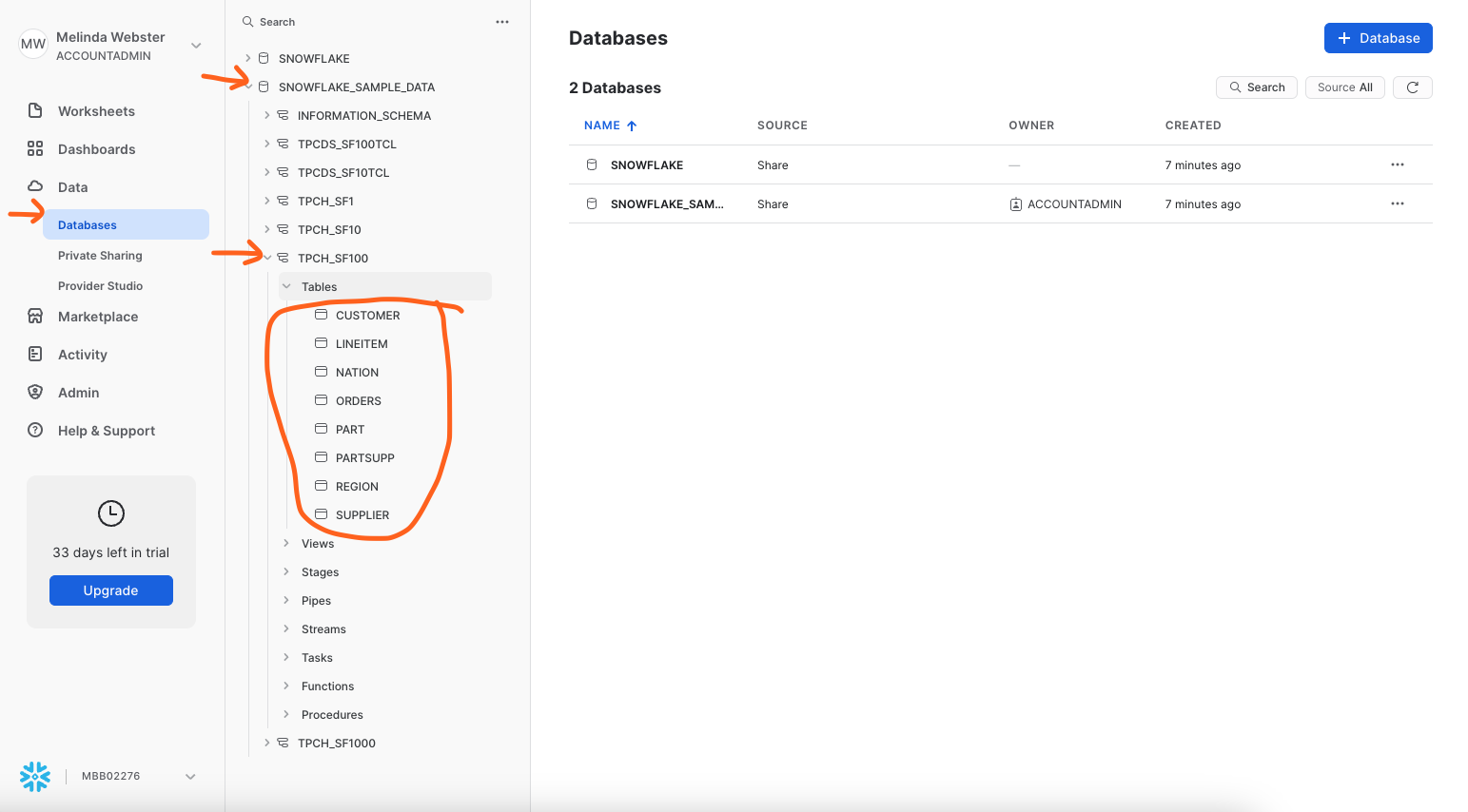Click the Upgrade button
The width and height of the screenshot is (1468, 812).
tap(111, 590)
